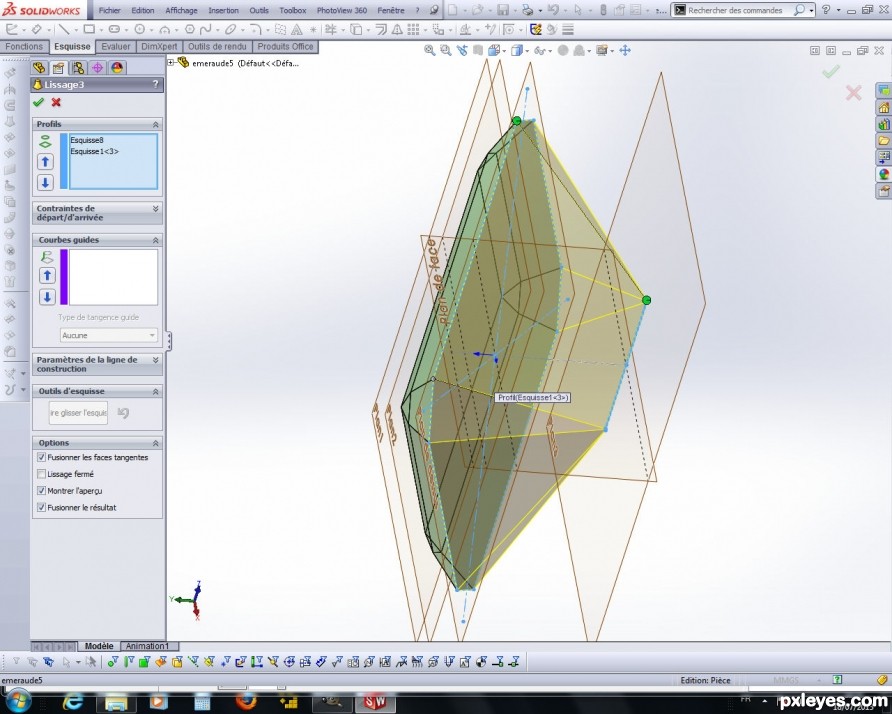892x714 pixels.
Task: Click viewport cancel corner X
Action: point(853,93)
